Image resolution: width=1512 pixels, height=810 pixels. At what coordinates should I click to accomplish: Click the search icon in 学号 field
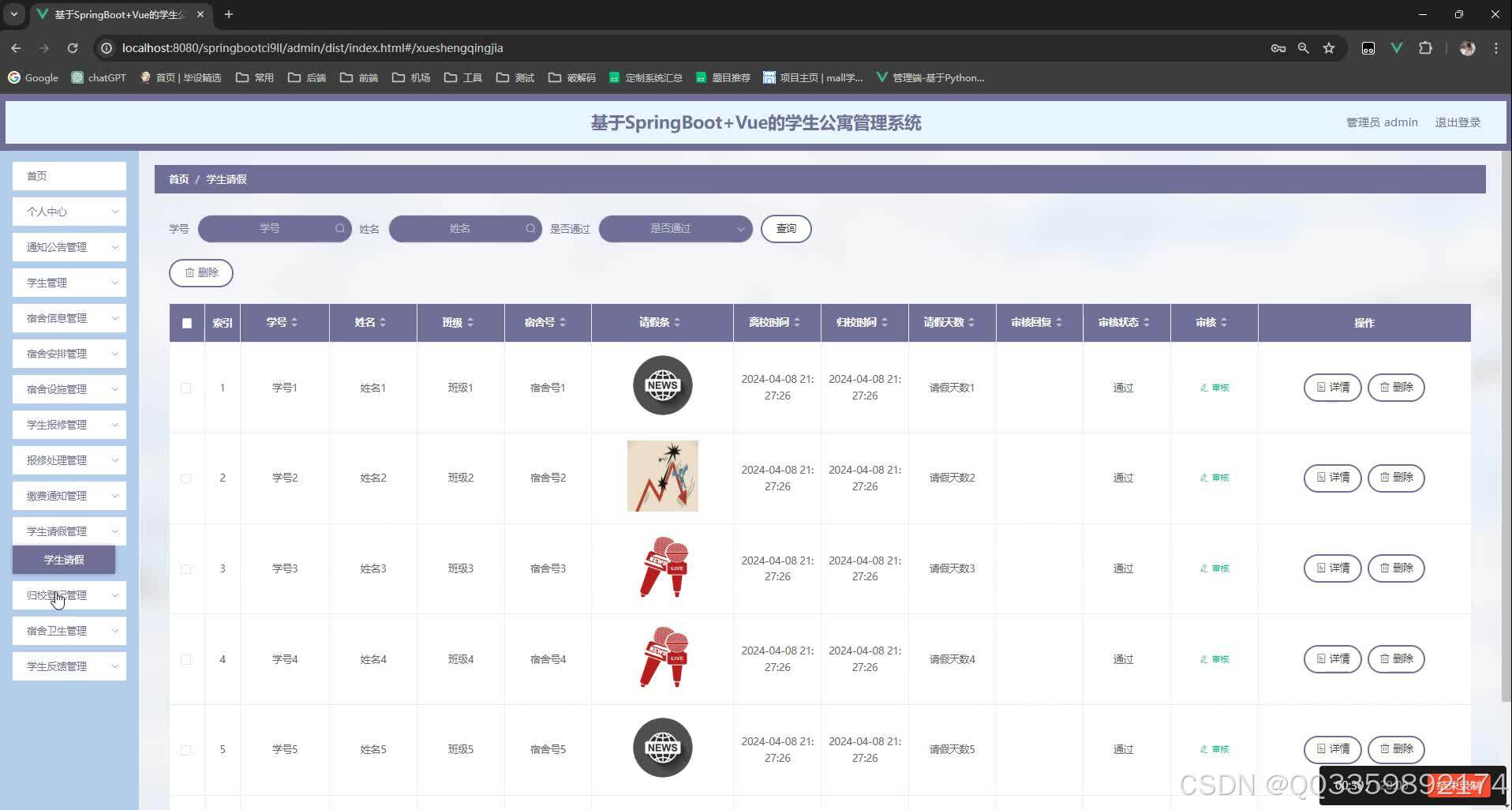340,229
